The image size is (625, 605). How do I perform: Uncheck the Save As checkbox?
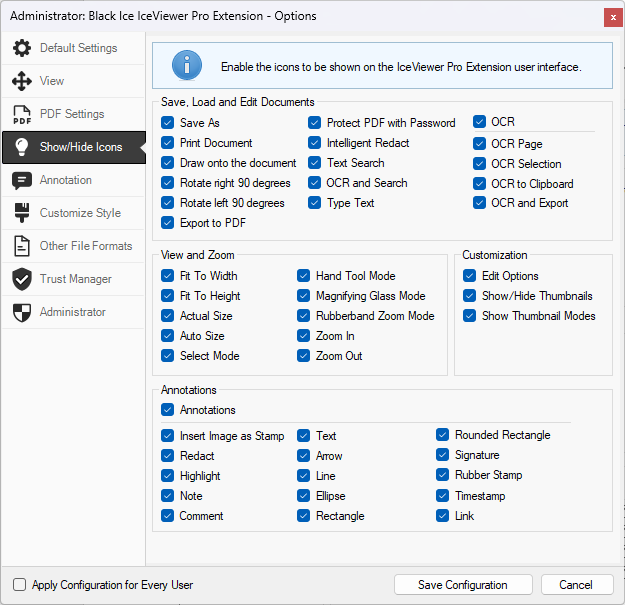click(167, 123)
